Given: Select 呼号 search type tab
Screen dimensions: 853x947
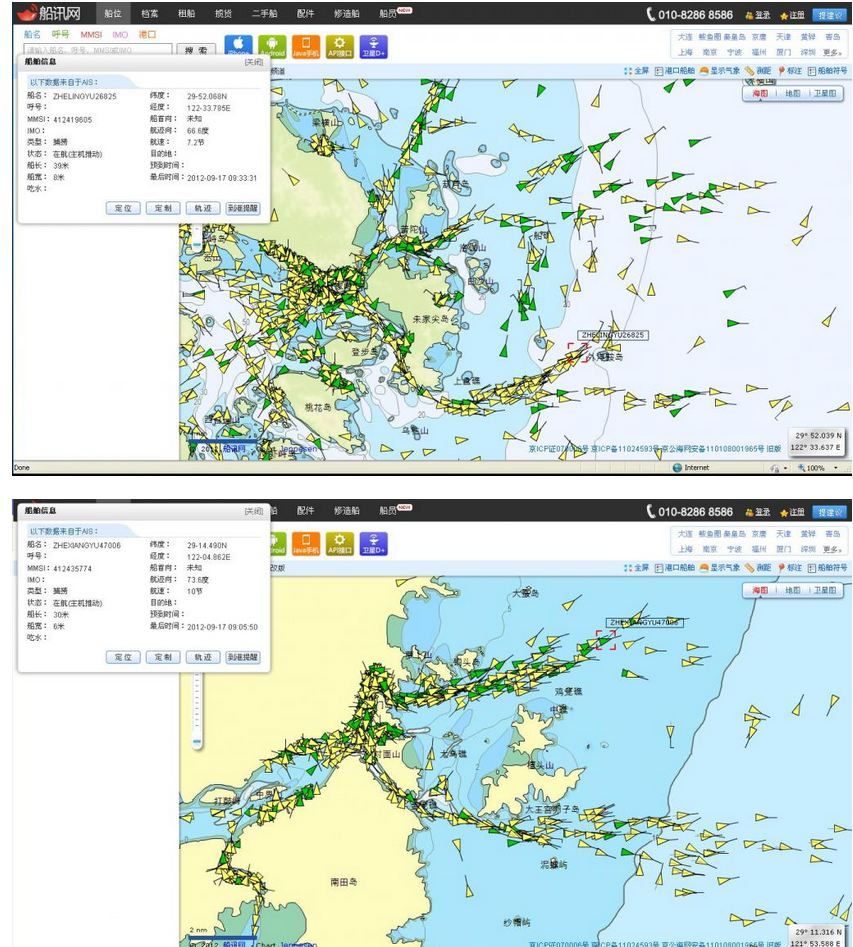Looking at the screenshot, I should tap(60, 34).
